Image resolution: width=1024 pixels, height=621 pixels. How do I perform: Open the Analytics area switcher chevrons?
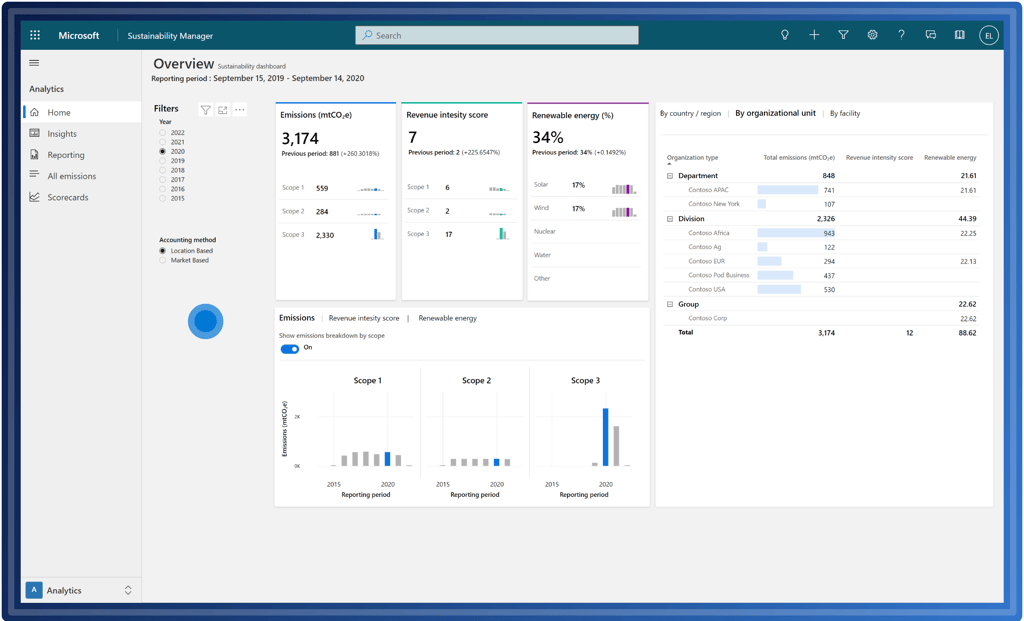(x=128, y=590)
